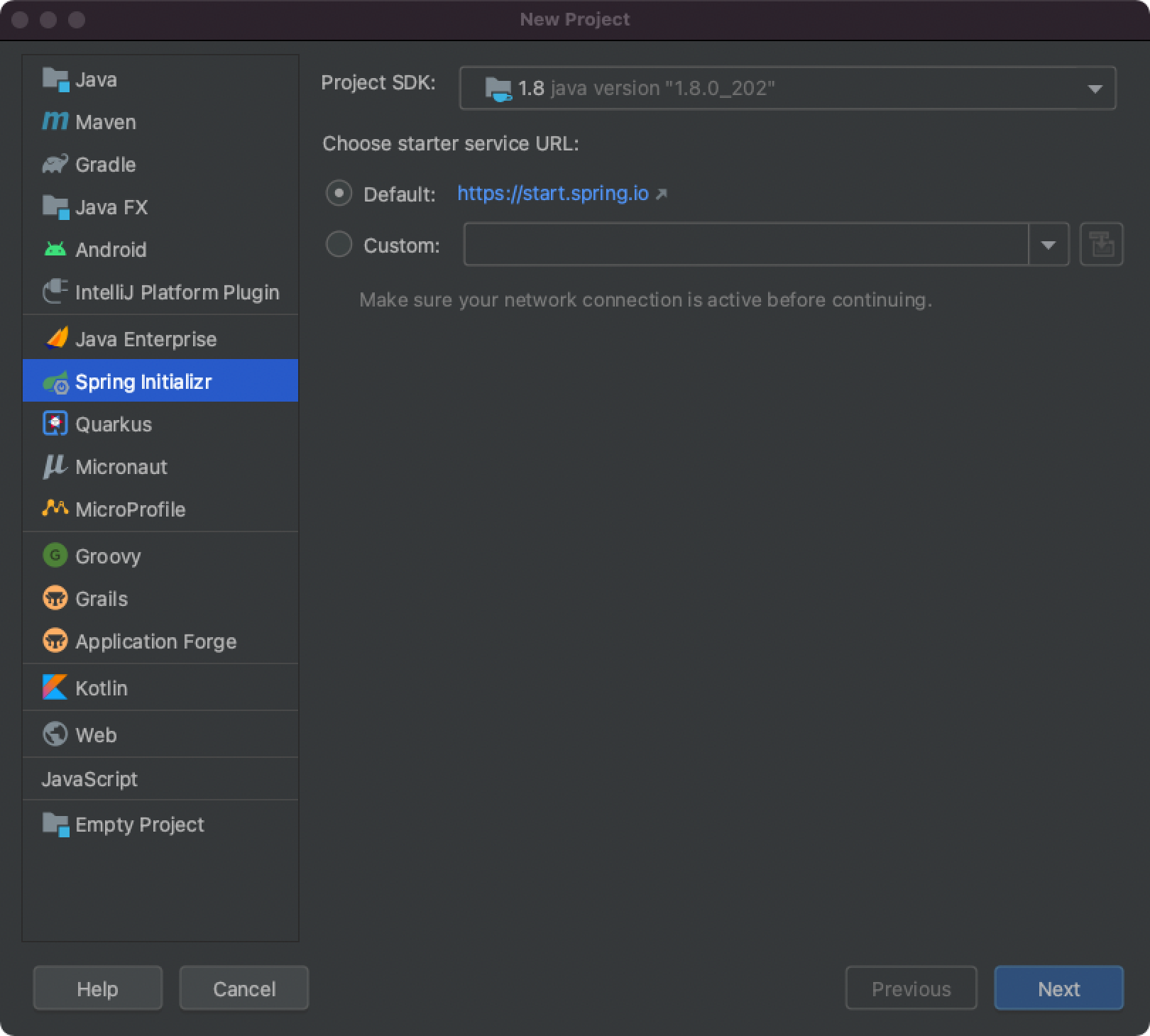1150x1036 pixels.
Task: Click the Micronaut mu icon
Action: coord(55,467)
